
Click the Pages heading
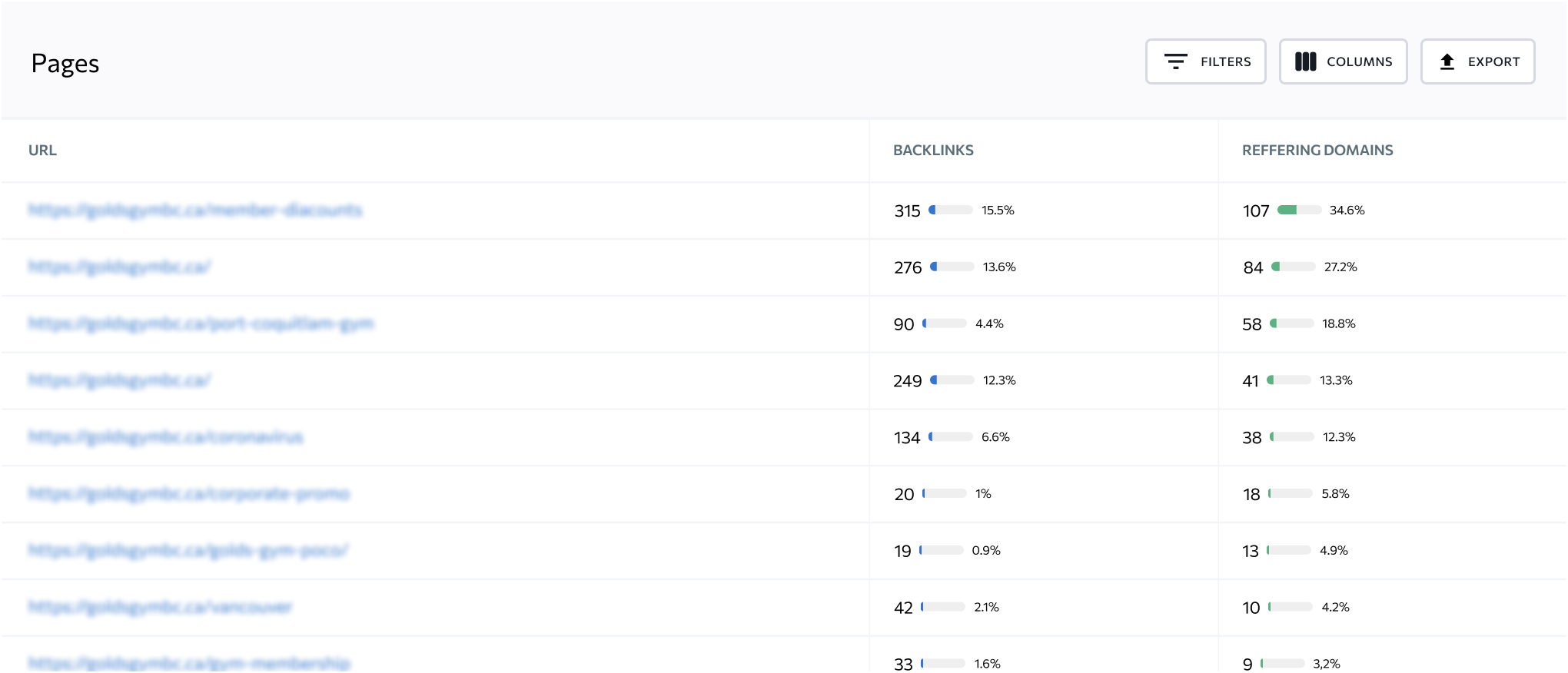(65, 64)
